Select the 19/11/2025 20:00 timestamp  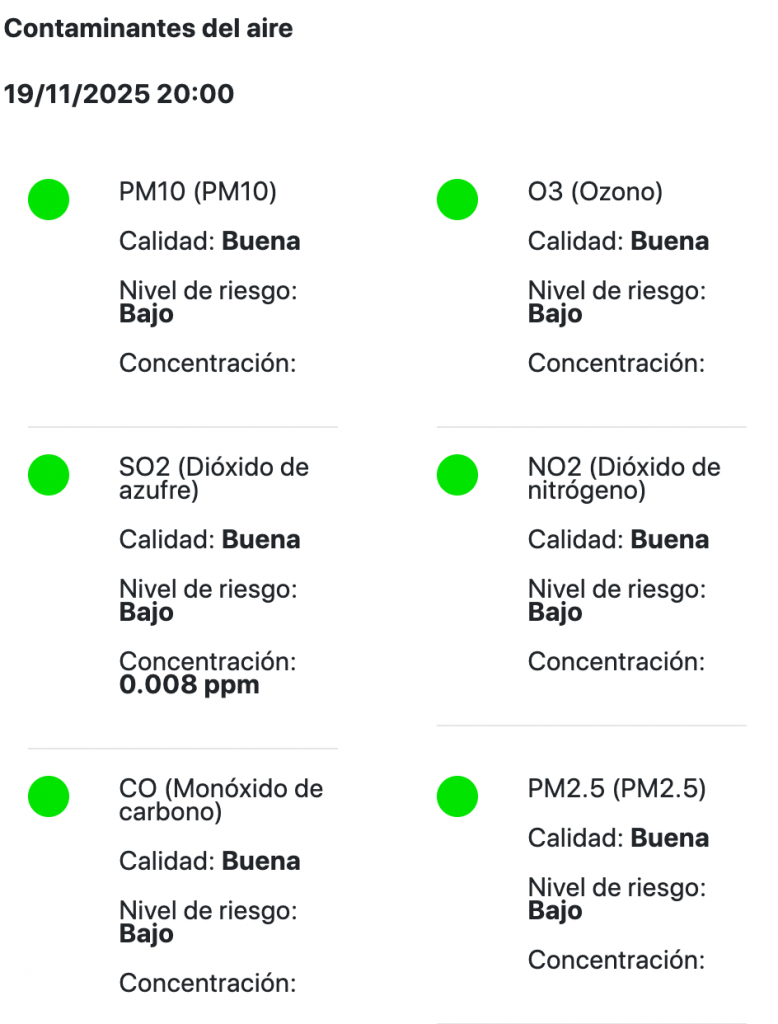click(x=119, y=95)
